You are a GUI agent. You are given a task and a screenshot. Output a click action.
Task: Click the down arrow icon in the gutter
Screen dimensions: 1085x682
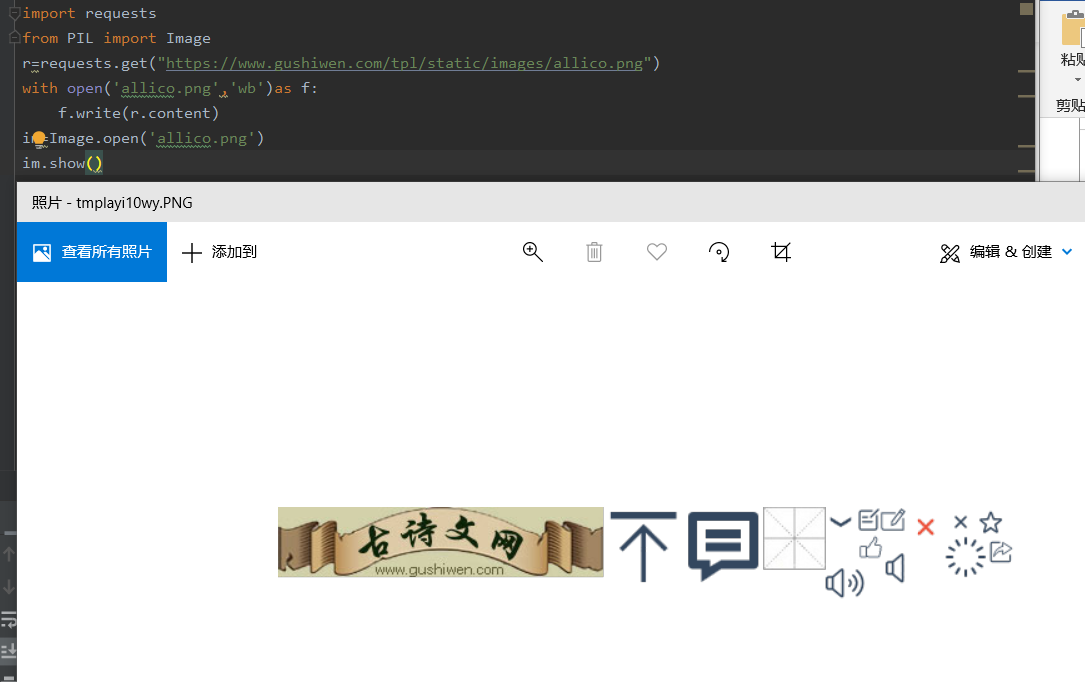(9, 587)
